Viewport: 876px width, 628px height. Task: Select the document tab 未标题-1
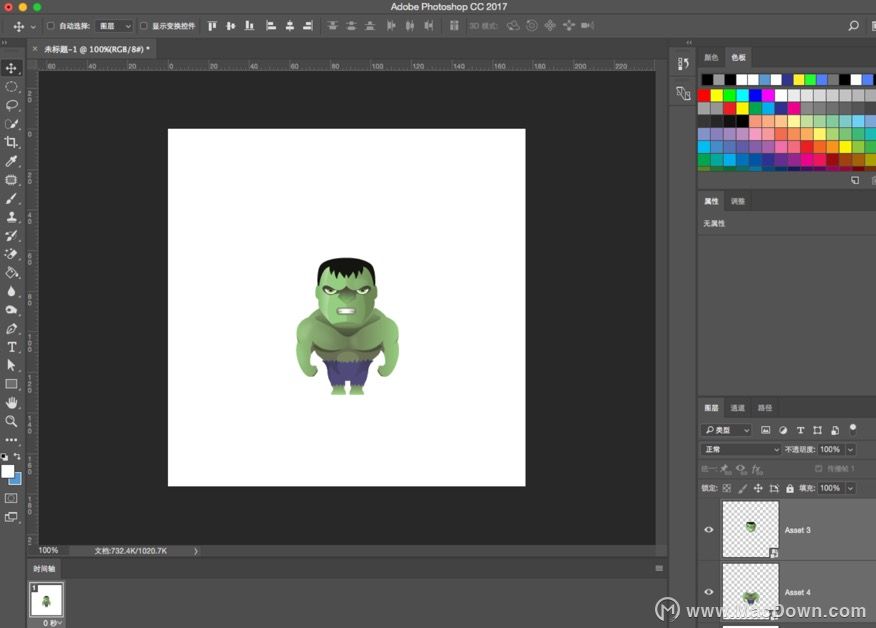pyautogui.click(x=96, y=49)
